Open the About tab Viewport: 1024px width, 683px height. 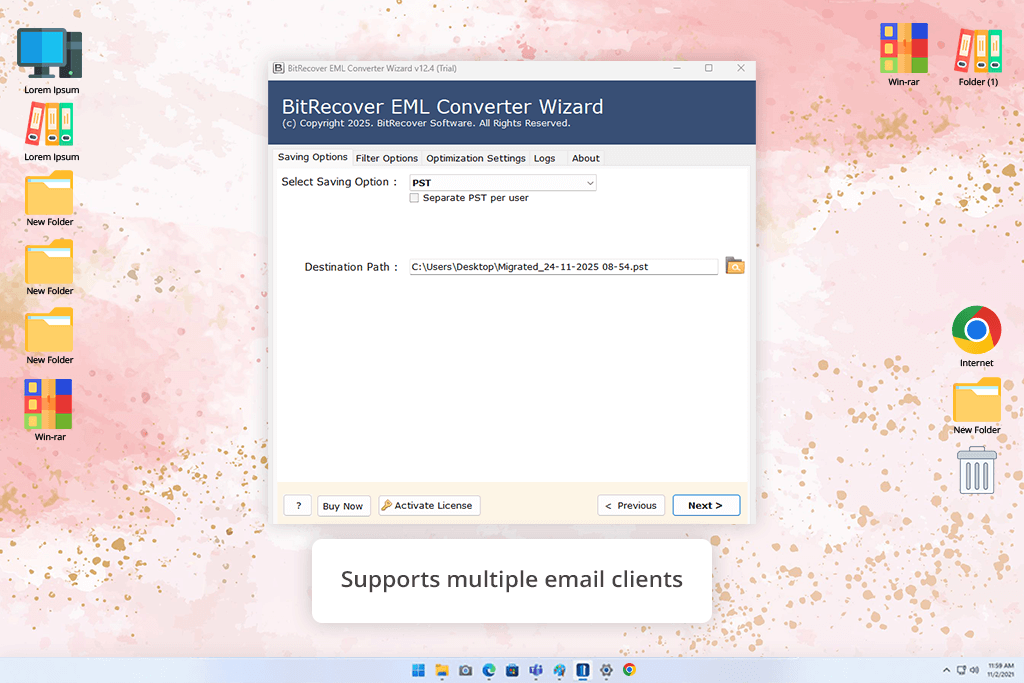(585, 158)
